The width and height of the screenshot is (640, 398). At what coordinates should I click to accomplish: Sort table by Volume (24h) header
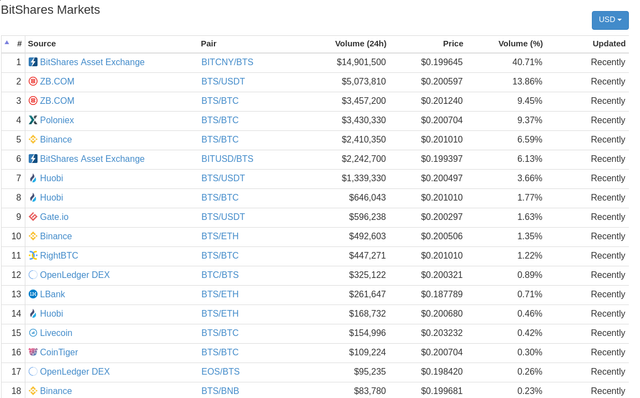(360, 44)
